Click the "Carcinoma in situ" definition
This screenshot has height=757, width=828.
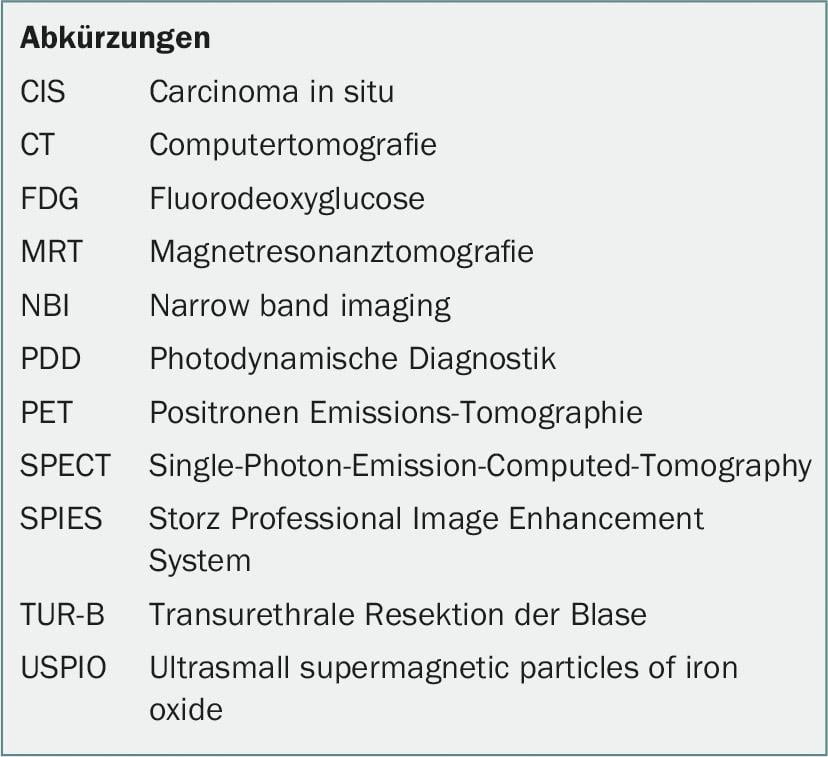coord(271,92)
